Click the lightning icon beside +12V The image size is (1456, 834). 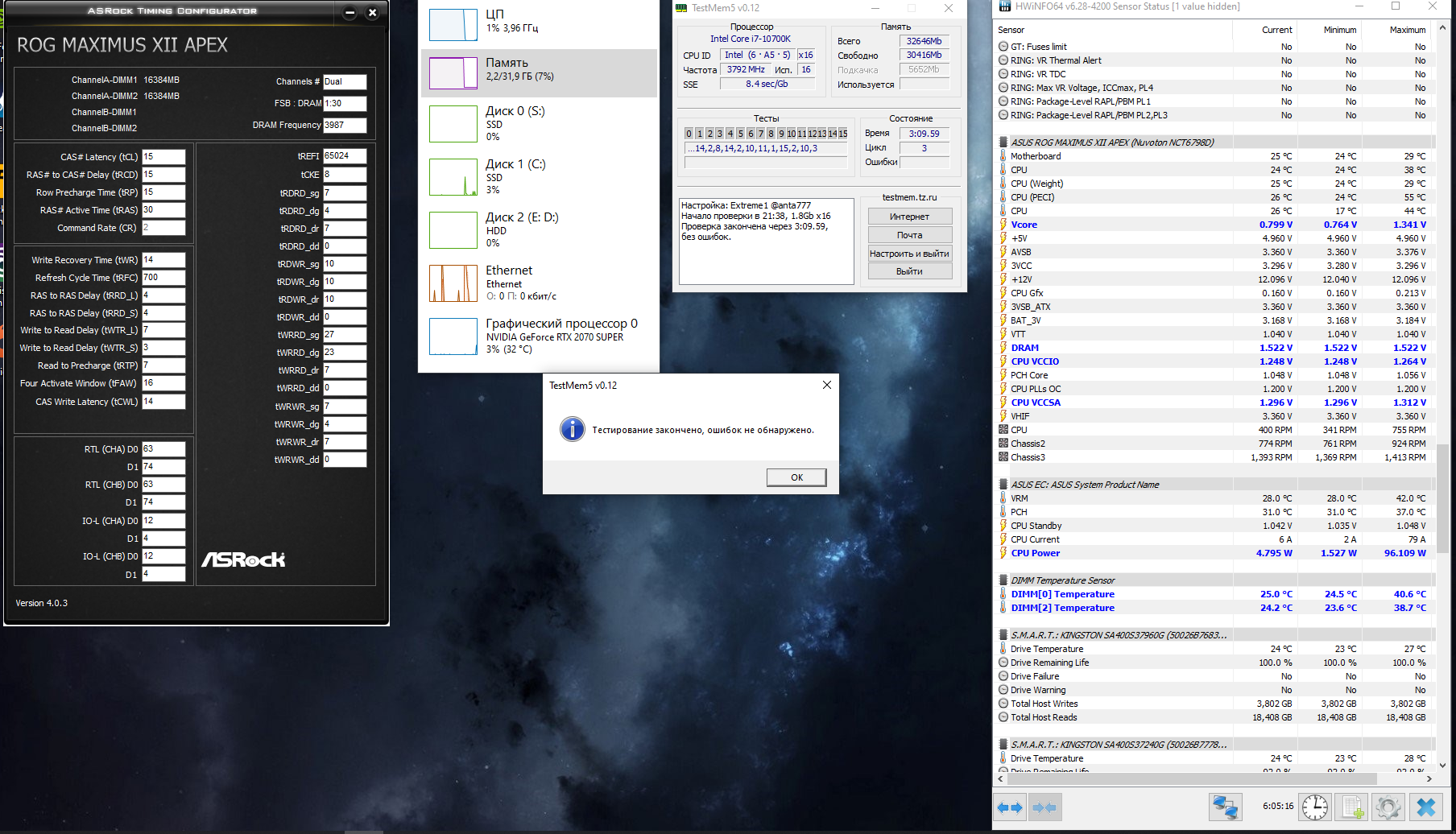click(1003, 279)
